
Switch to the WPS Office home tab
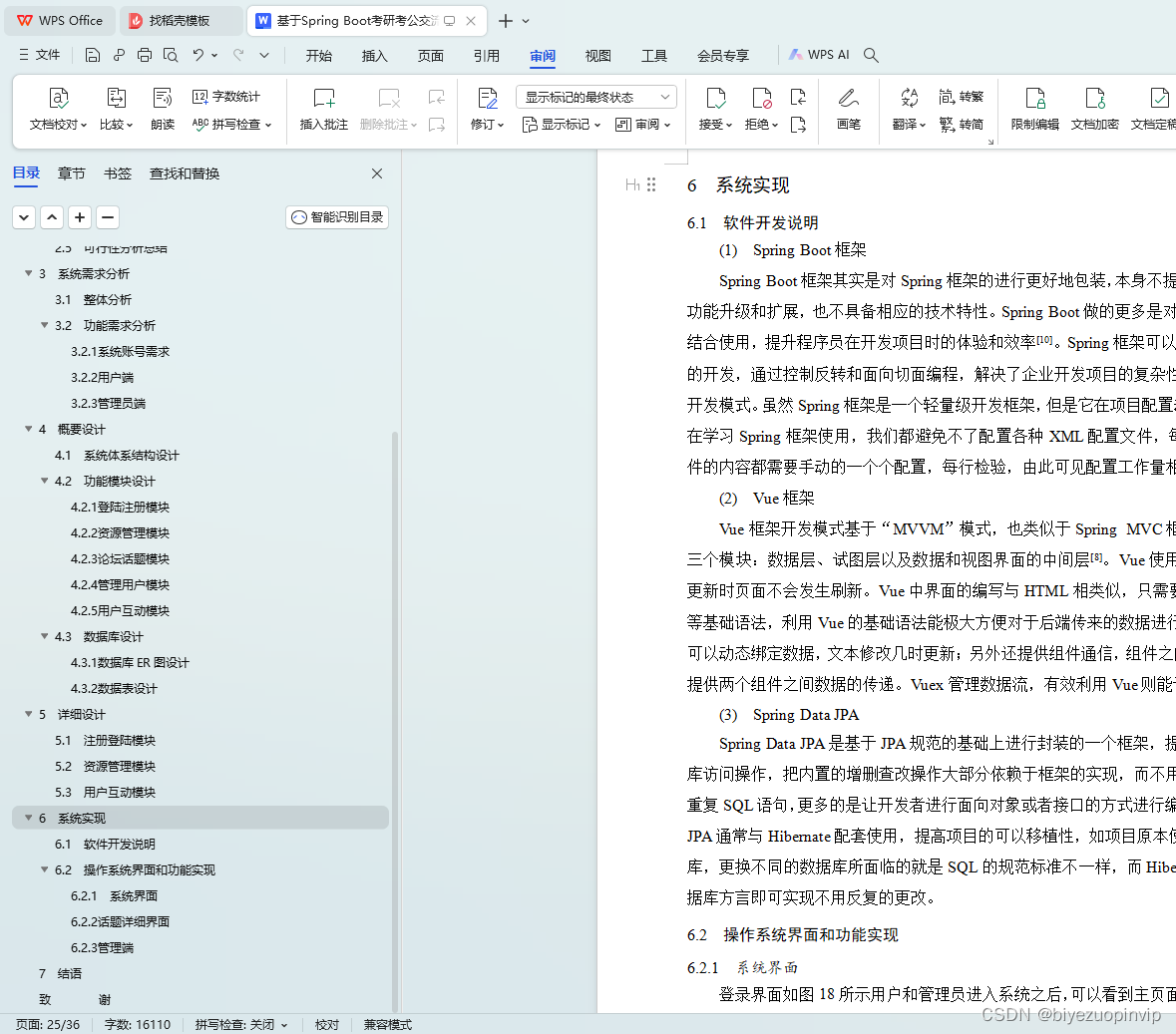point(61,21)
